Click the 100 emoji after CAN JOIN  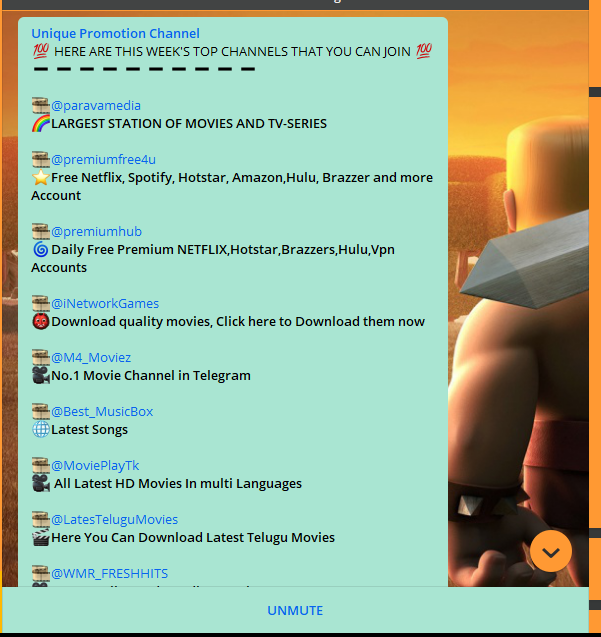(x=424, y=51)
